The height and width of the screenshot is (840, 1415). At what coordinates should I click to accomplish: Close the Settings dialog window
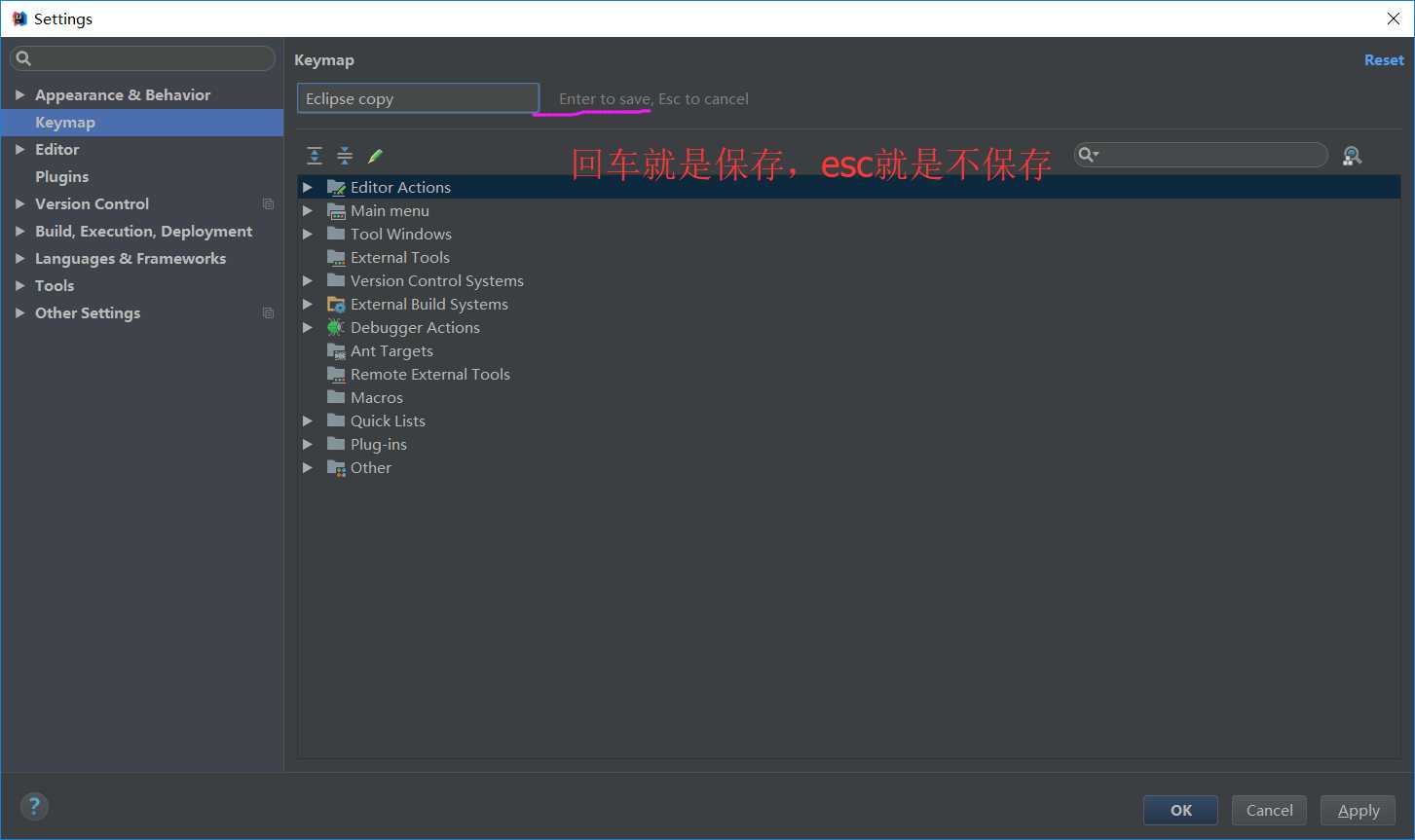[1394, 18]
